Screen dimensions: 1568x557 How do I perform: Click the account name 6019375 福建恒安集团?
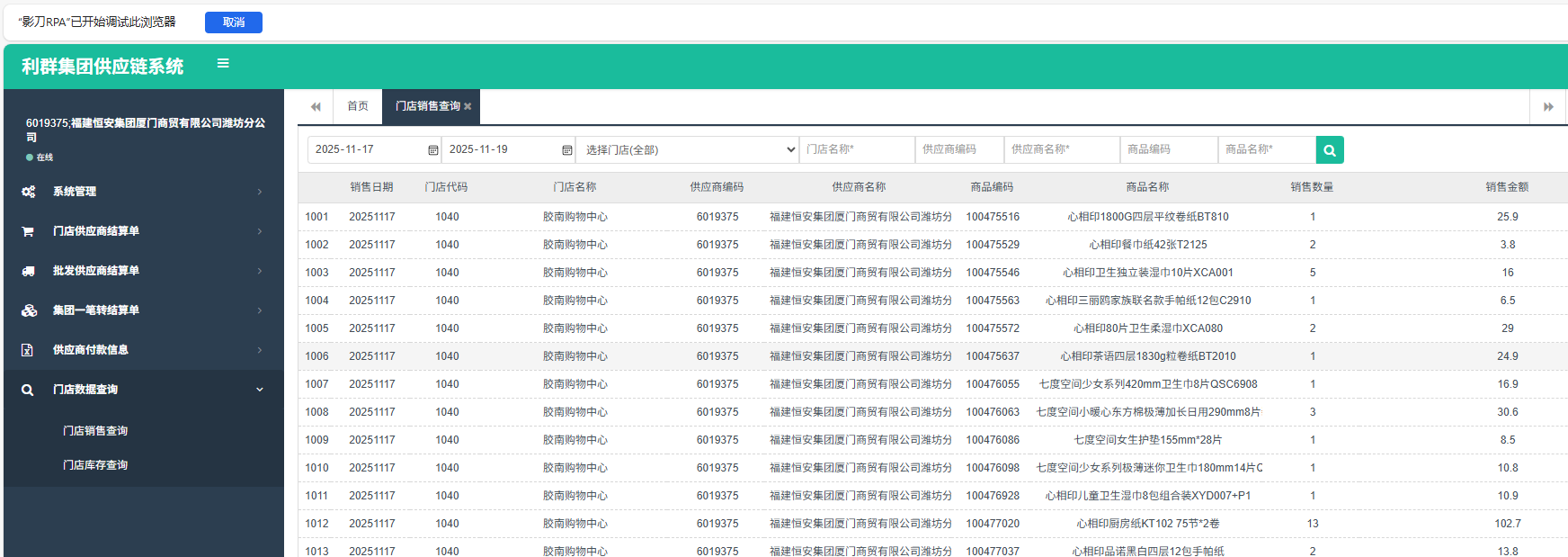coord(146,130)
